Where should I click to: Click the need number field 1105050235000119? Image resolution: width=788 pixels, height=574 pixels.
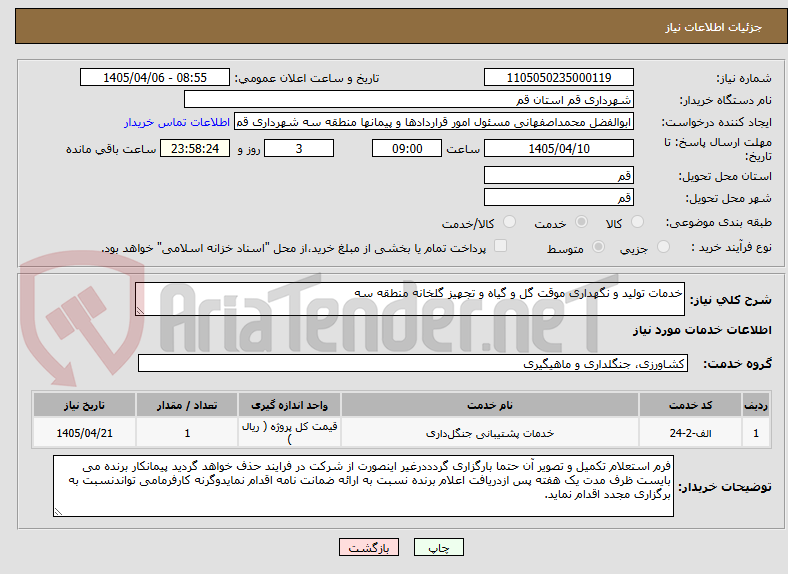(558, 77)
